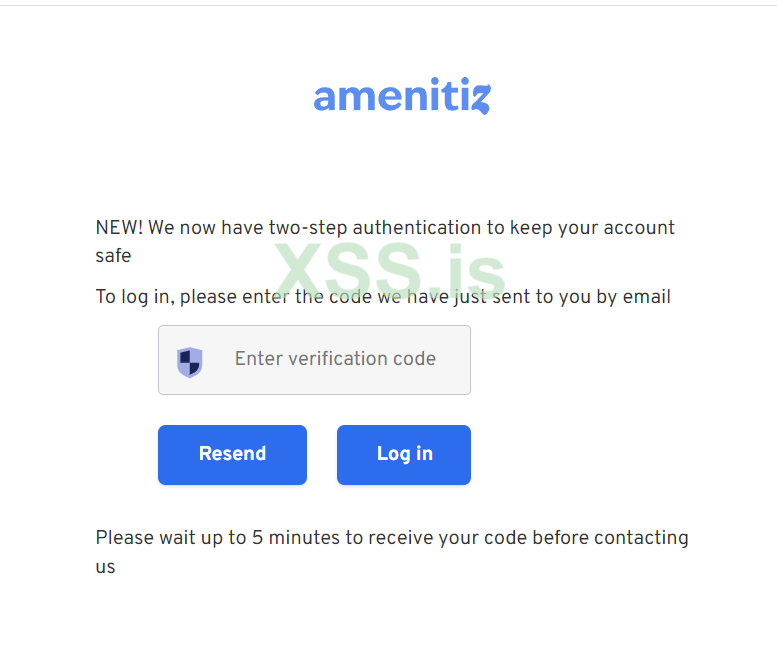Image resolution: width=777 pixels, height=663 pixels.
Task: Click the word safe in the notice
Action: click(x=113, y=257)
